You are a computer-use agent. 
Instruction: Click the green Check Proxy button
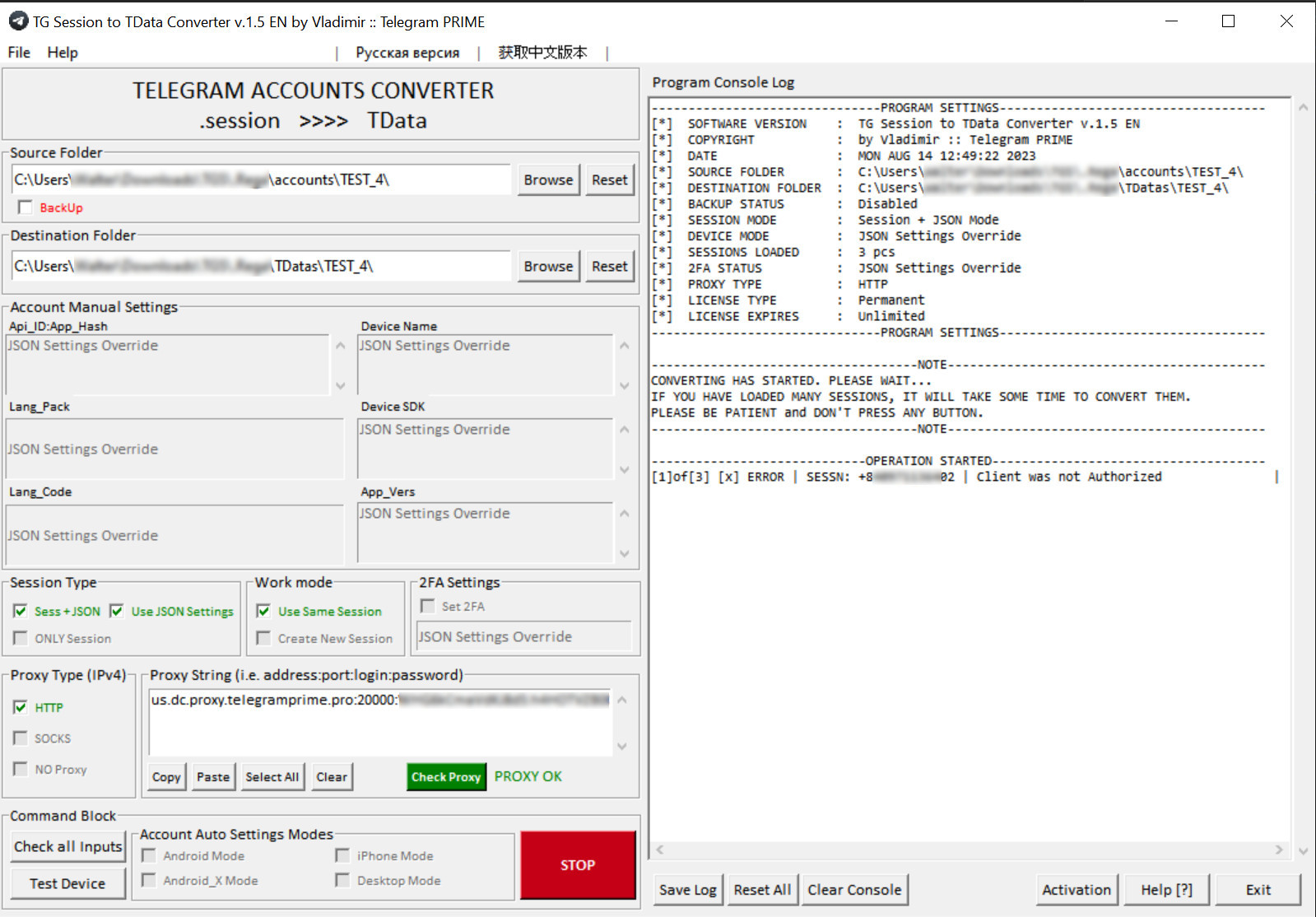(x=446, y=777)
